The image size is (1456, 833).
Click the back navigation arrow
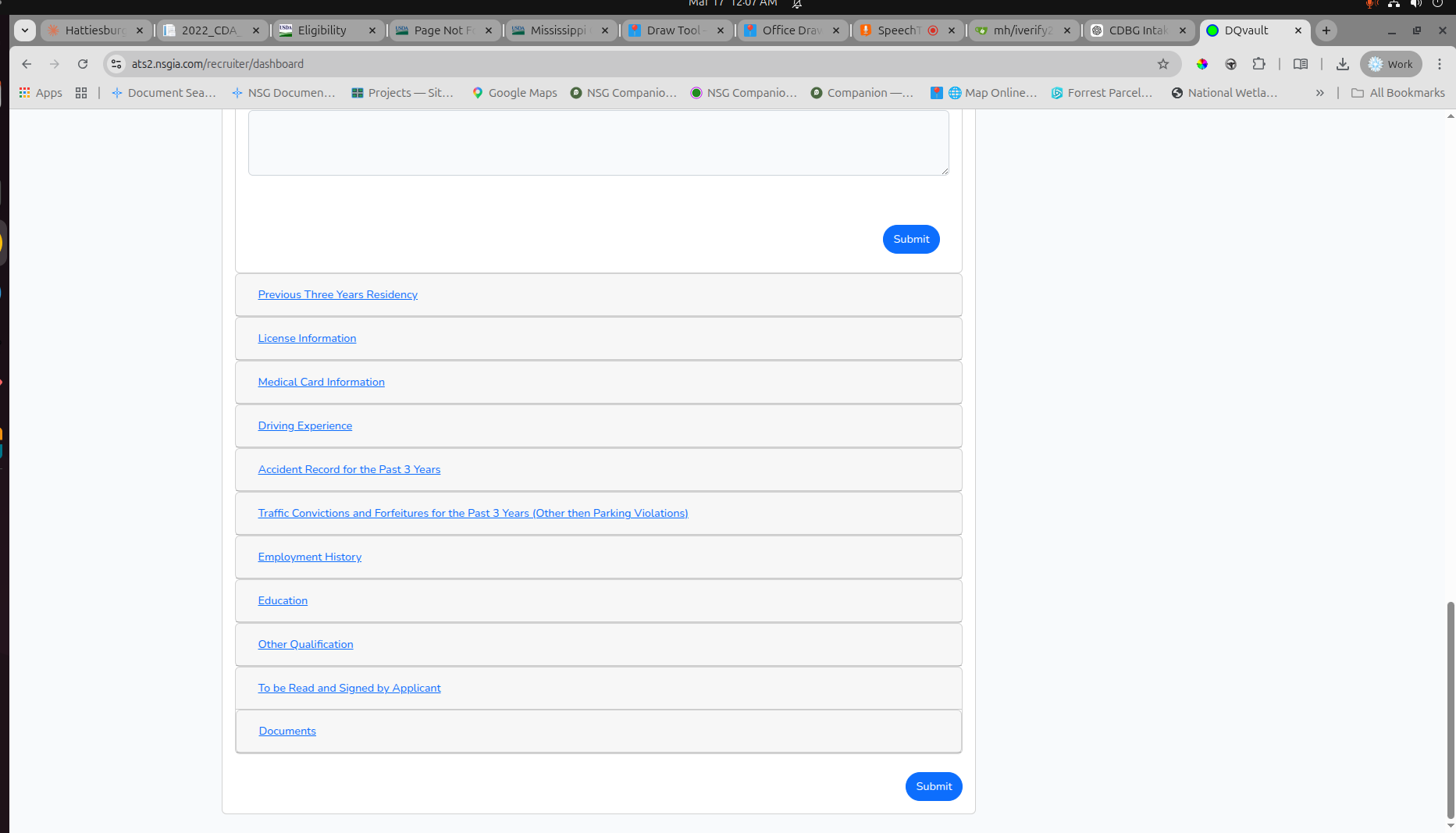point(27,64)
